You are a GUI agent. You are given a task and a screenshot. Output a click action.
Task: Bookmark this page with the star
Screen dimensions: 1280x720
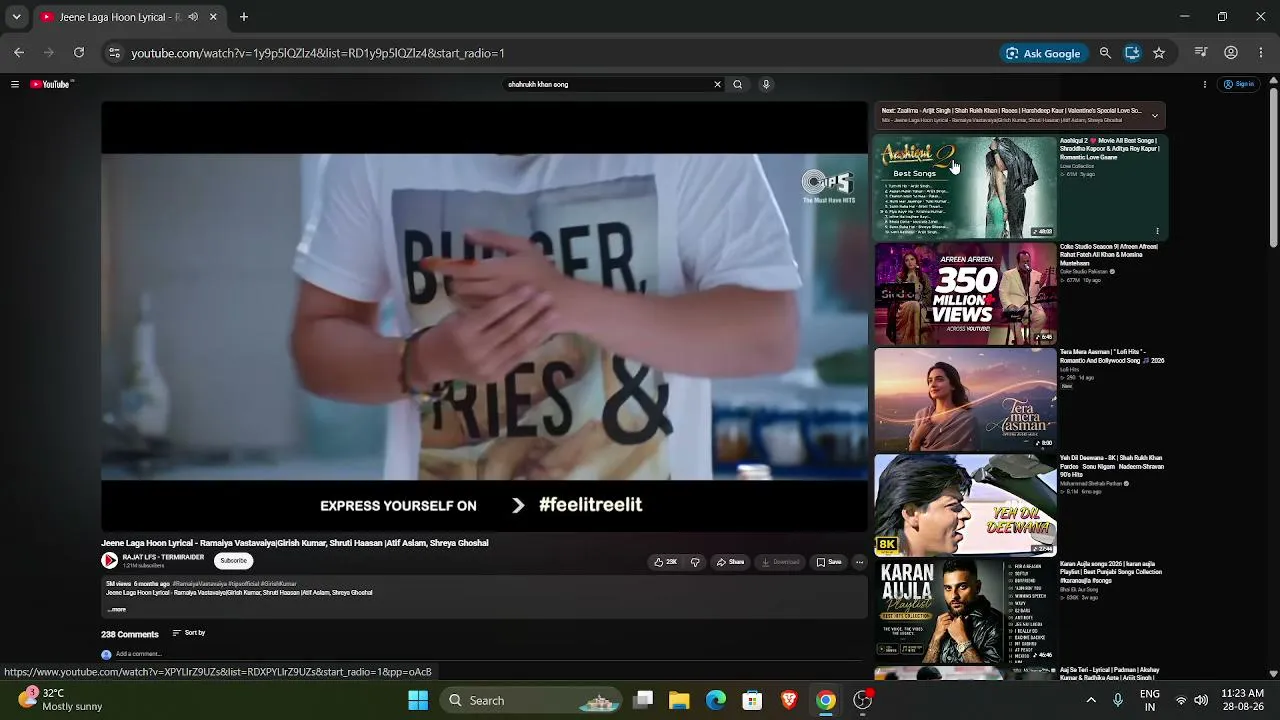pyautogui.click(x=1159, y=53)
